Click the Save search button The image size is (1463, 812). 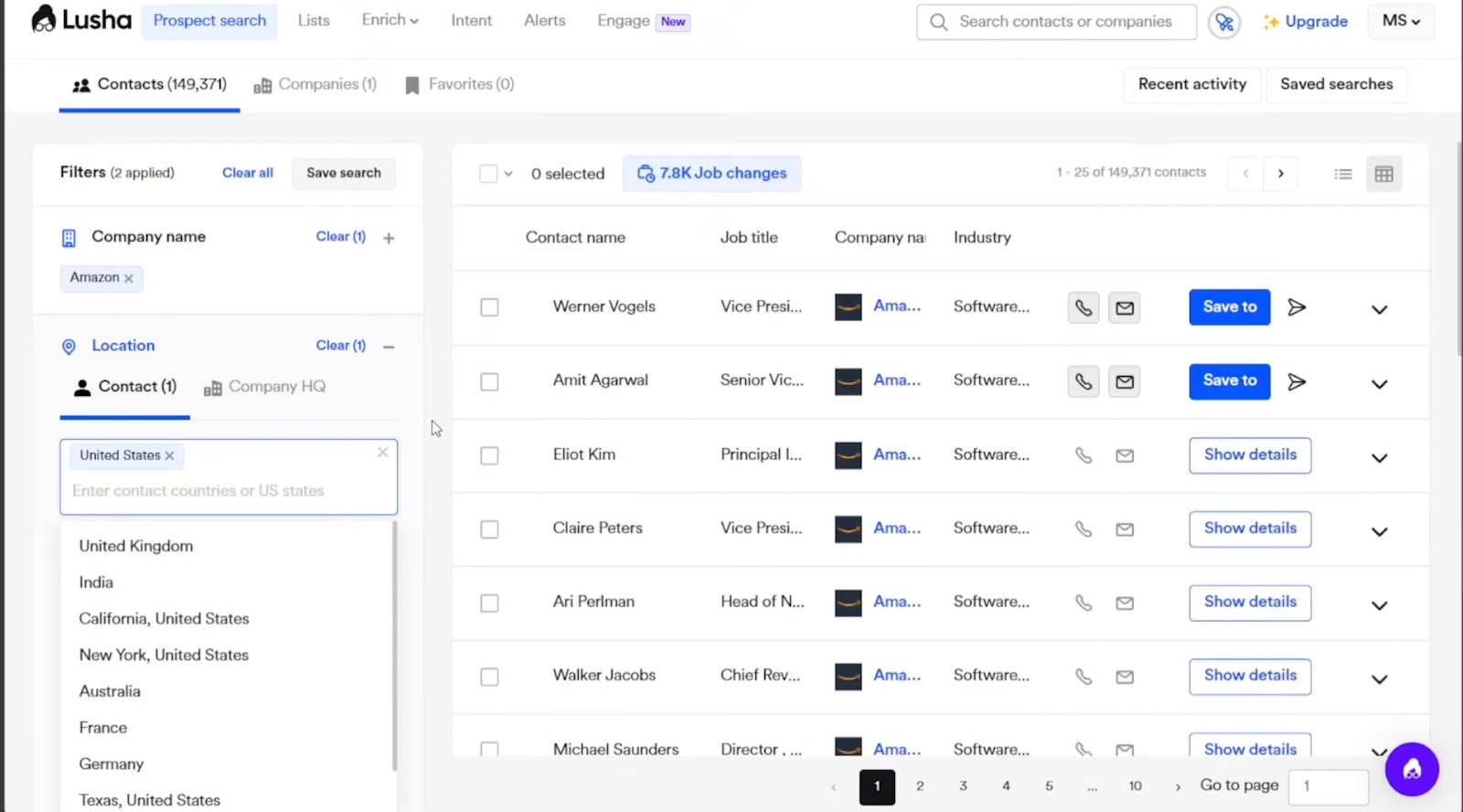(344, 173)
